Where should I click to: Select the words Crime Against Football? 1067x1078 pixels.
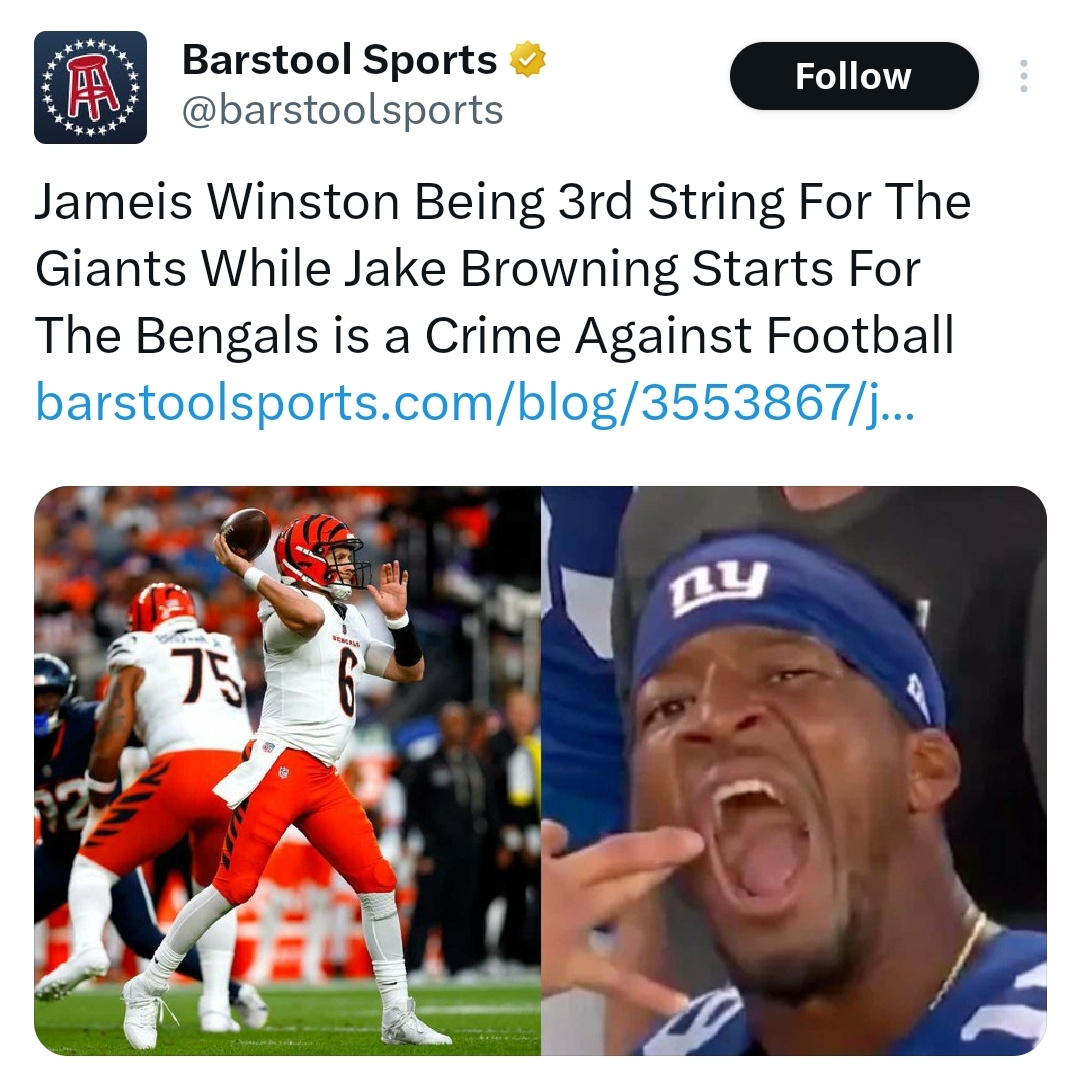(690, 336)
